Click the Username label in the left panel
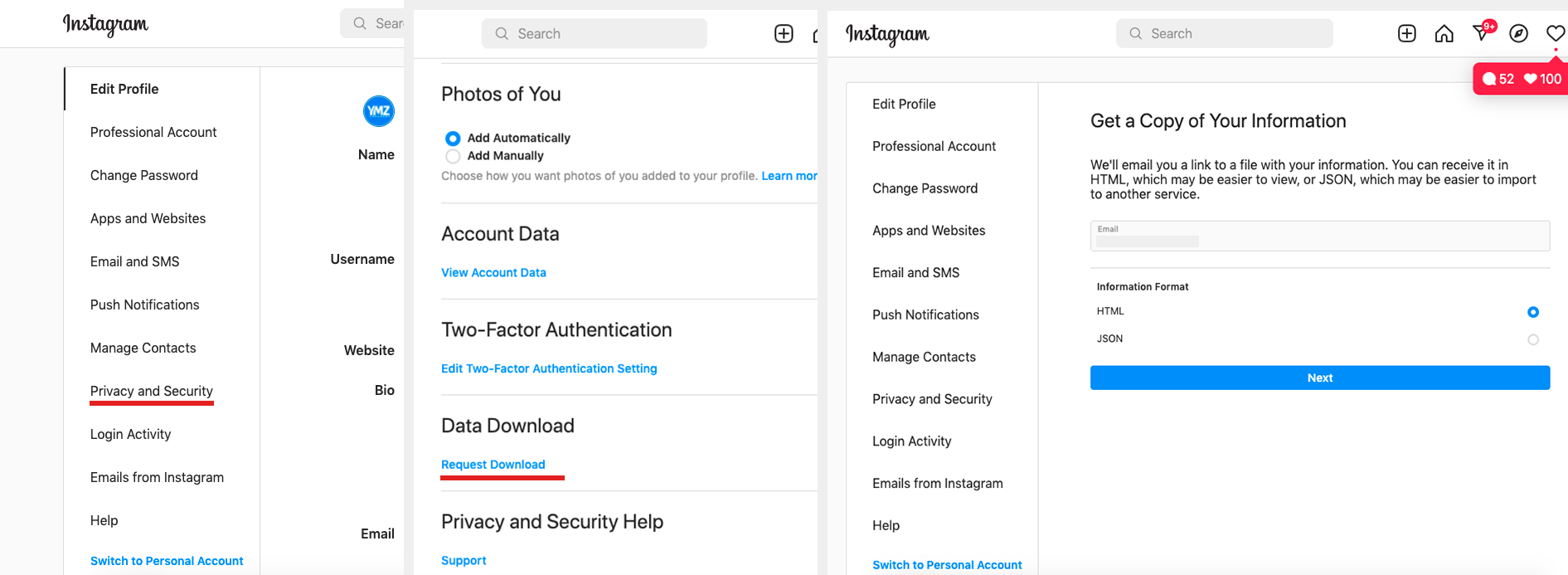Viewport: 1568px width, 575px height. pyautogui.click(x=362, y=259)
